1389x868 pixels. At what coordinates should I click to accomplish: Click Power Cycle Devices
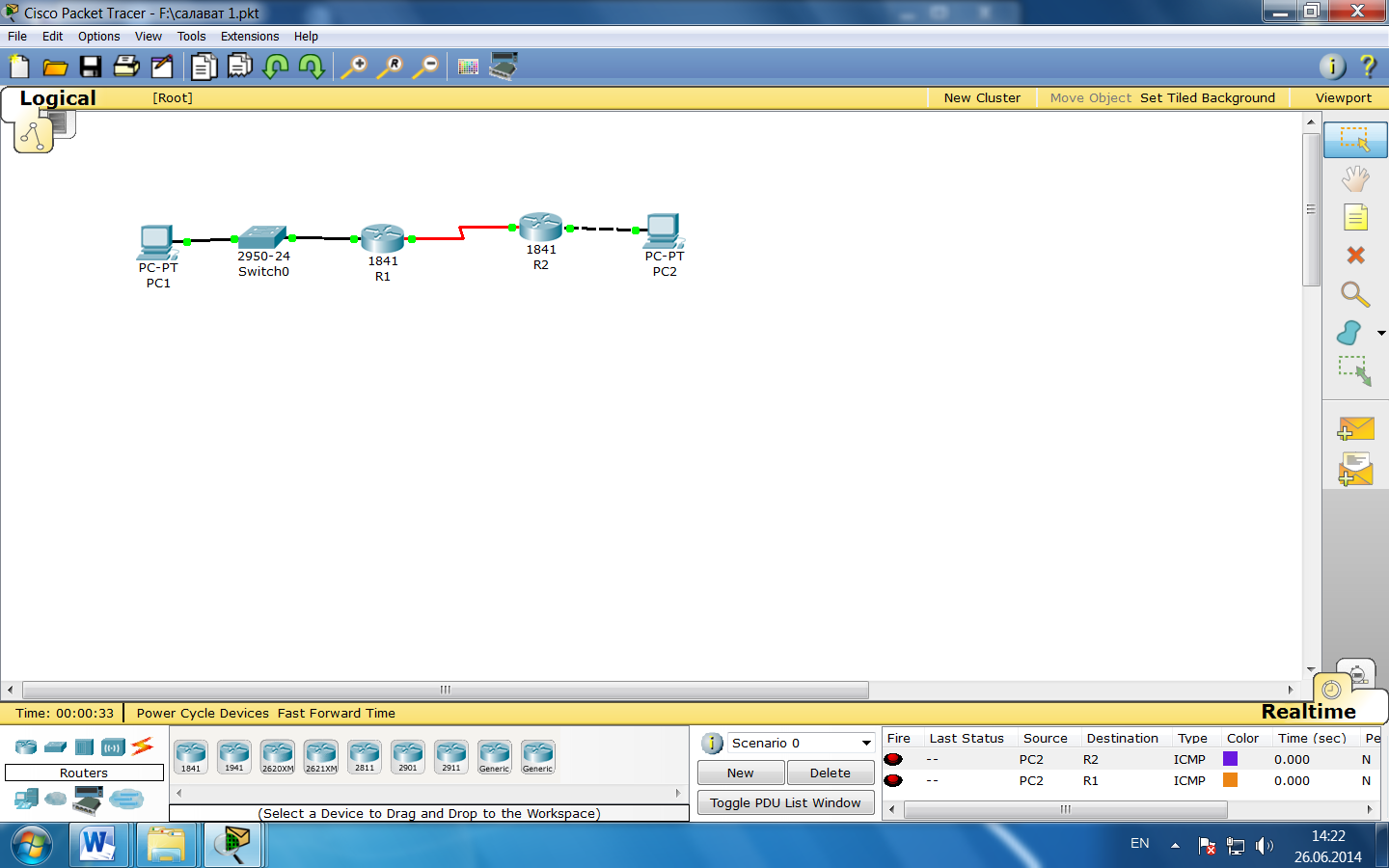(203, 713)
